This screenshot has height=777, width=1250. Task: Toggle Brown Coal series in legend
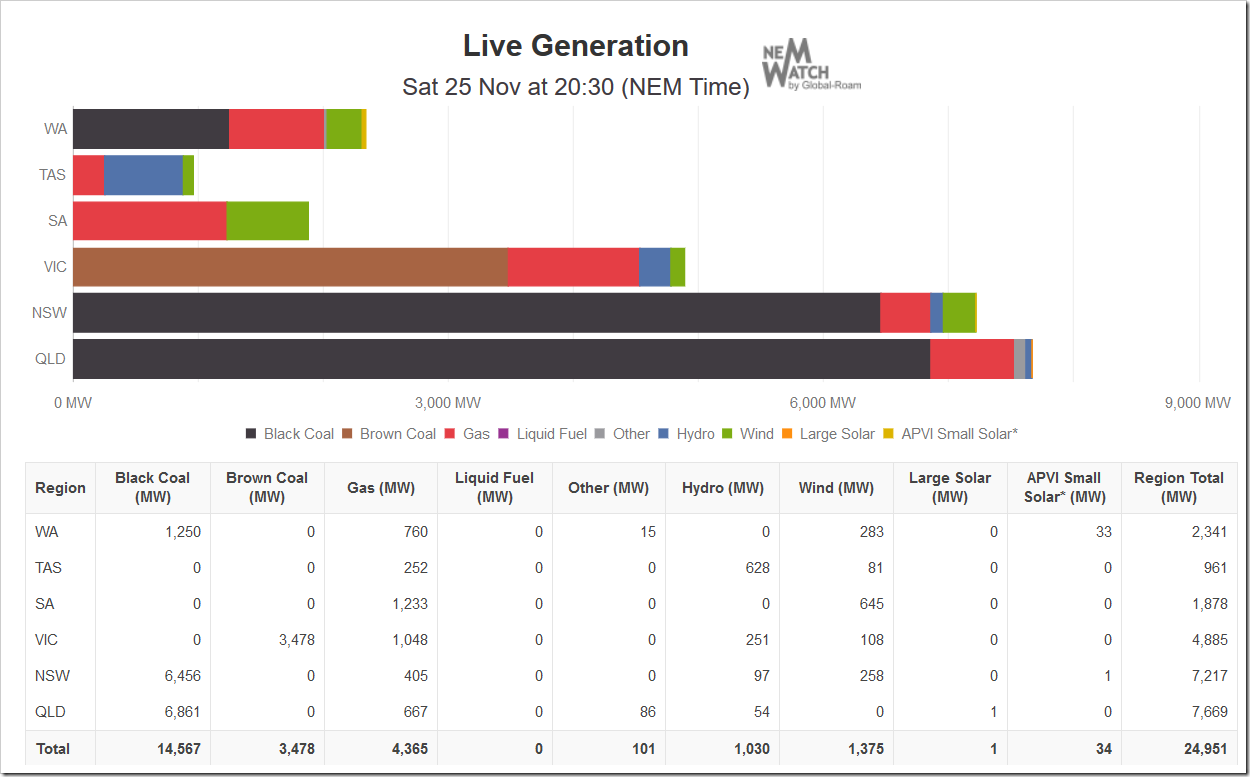[x=388, y=434]
